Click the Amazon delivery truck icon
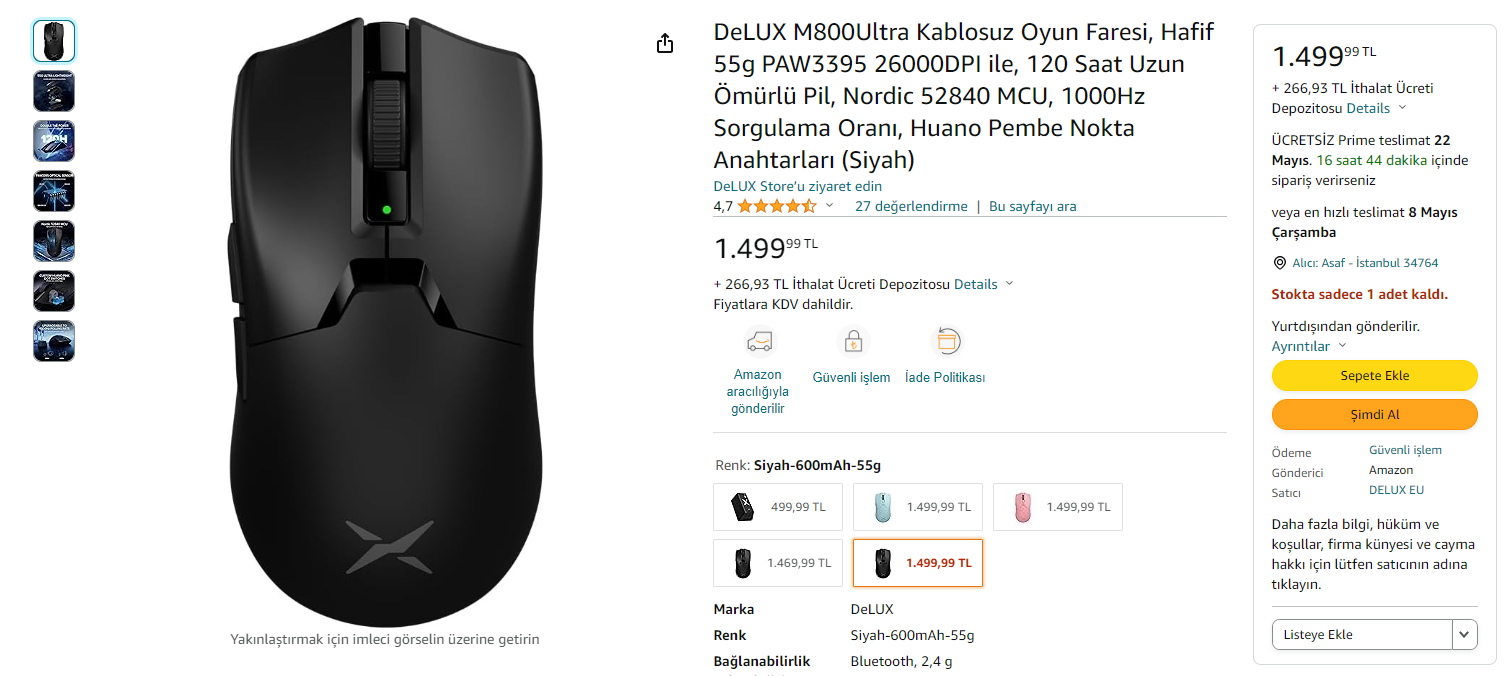Image resolution: width=1508 pixels, height=676 pixels. pos(759,342)
